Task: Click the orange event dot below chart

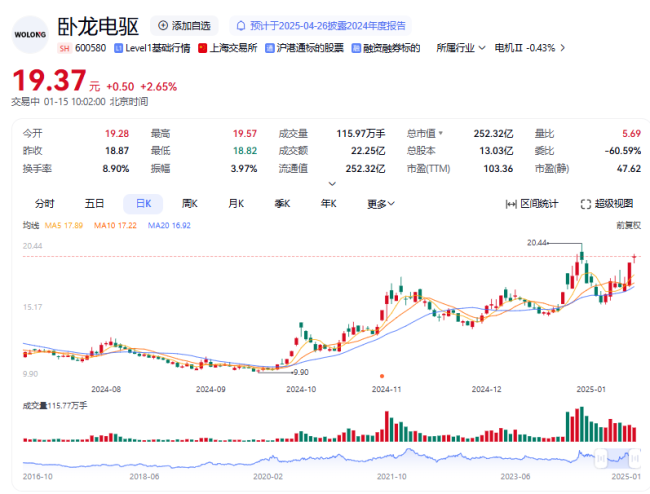Action: (x=382, y=376)
